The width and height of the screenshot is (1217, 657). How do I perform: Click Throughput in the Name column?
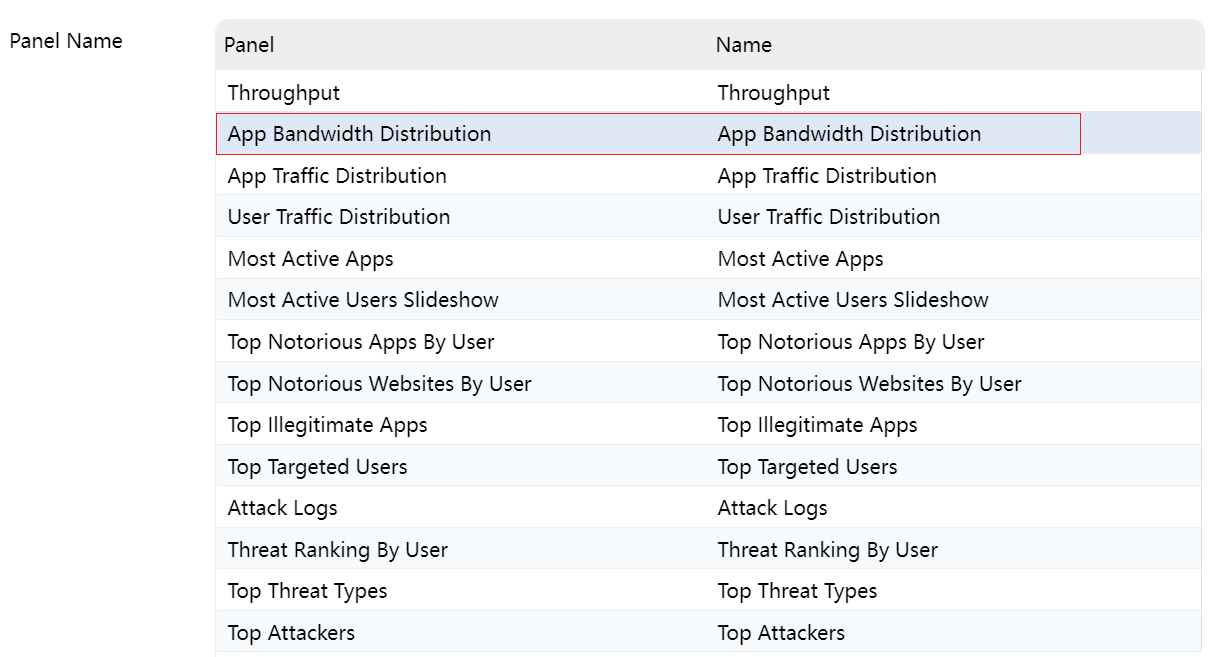(773, 93)
